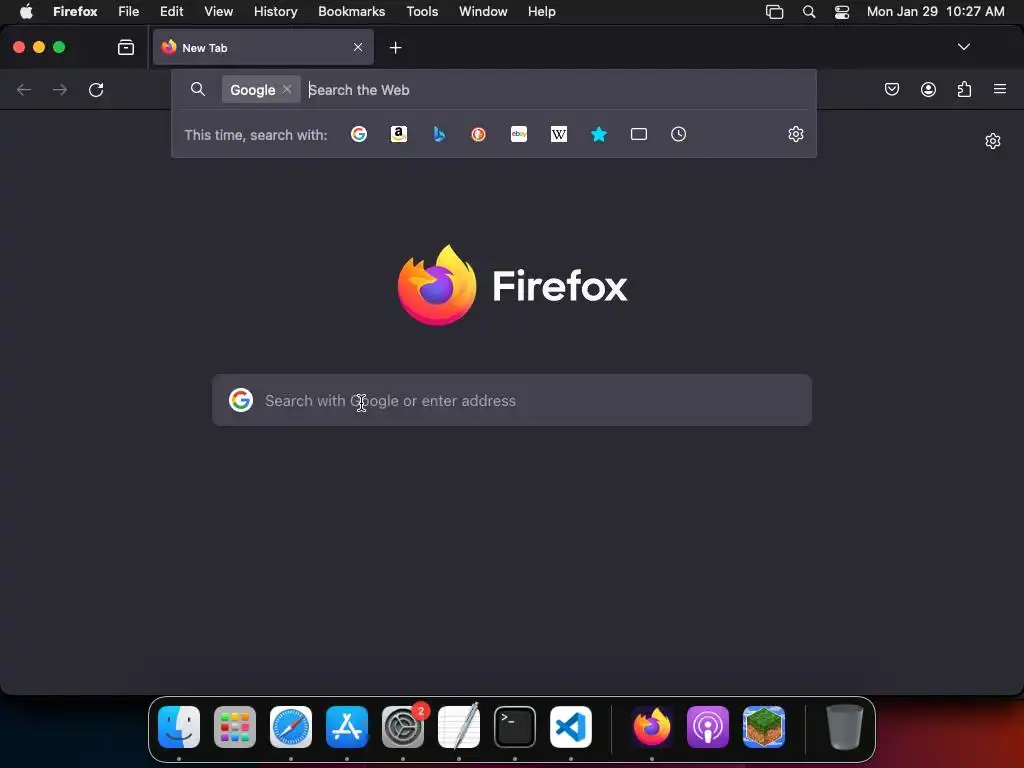Open Podcasts from the Dock
The height and width of the screenshot is (768, 1024).
pyautogui.click(x=708, y=727)
